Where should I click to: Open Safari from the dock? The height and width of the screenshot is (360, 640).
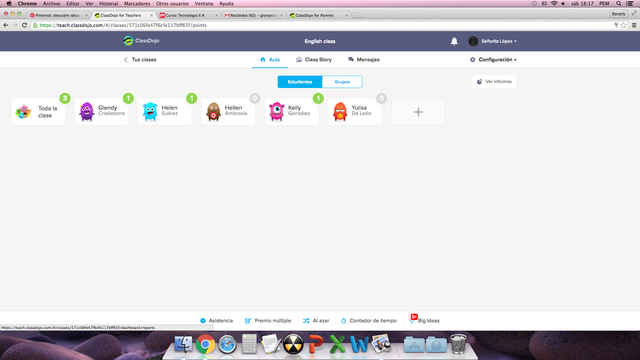[227, 344]
